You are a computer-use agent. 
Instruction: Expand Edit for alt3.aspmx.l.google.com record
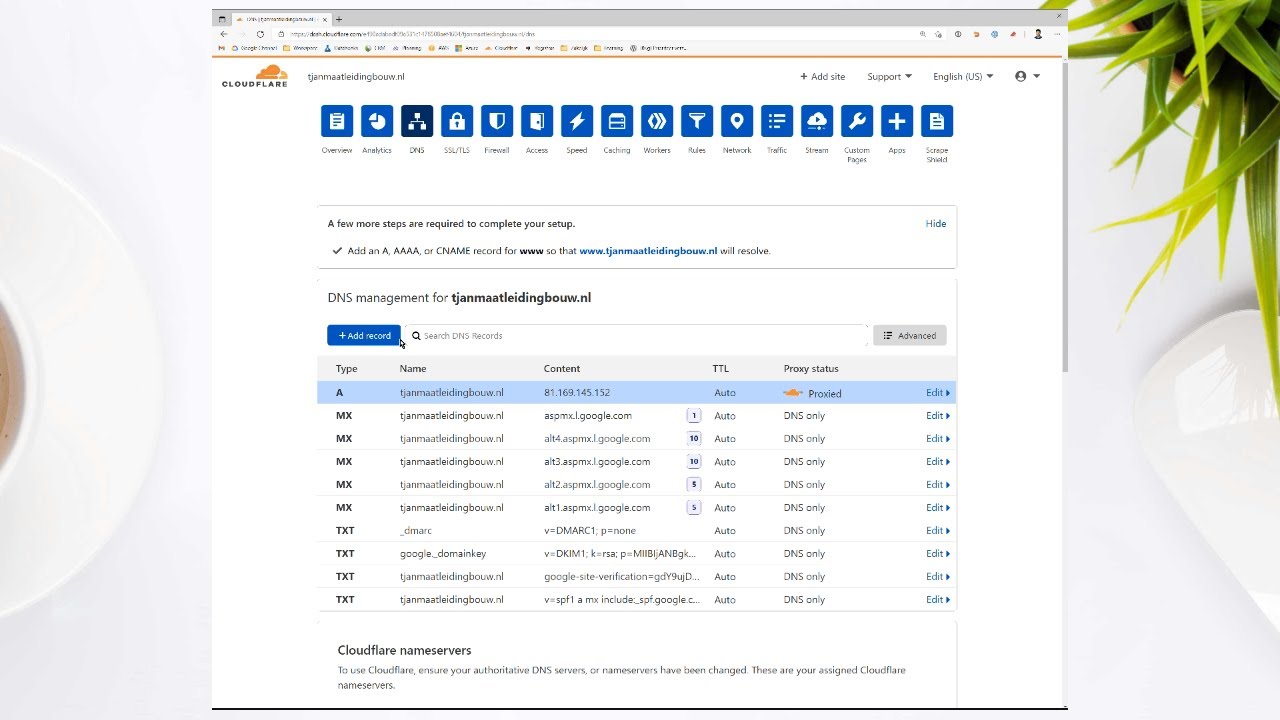(938, 462)
